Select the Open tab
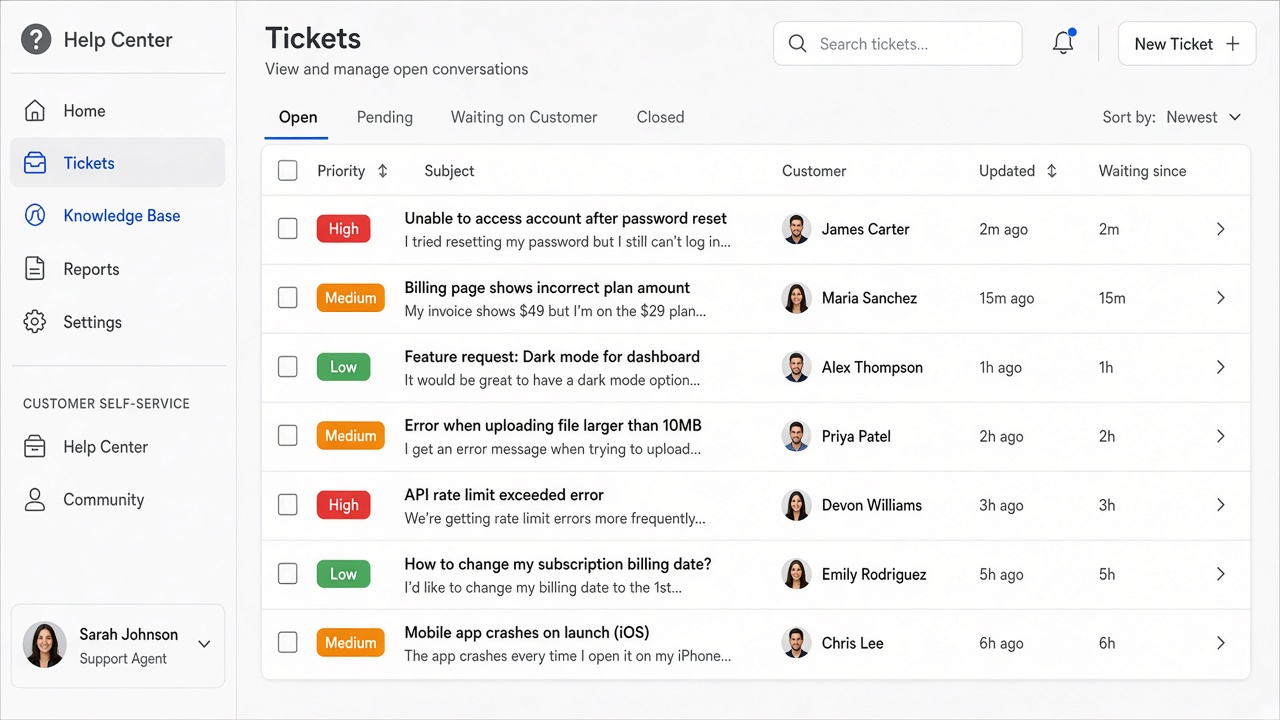 tap(298, 117)
